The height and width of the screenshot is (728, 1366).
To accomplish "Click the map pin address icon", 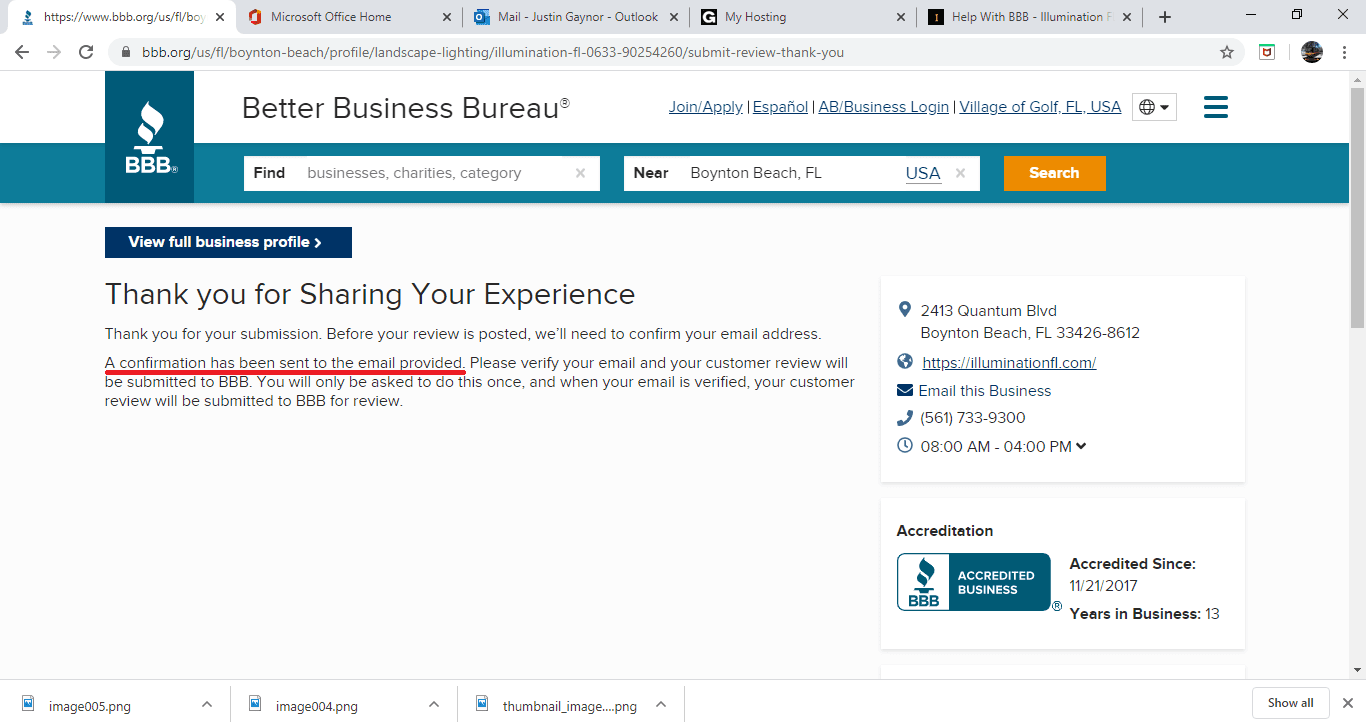I will (x=905, y=310).
